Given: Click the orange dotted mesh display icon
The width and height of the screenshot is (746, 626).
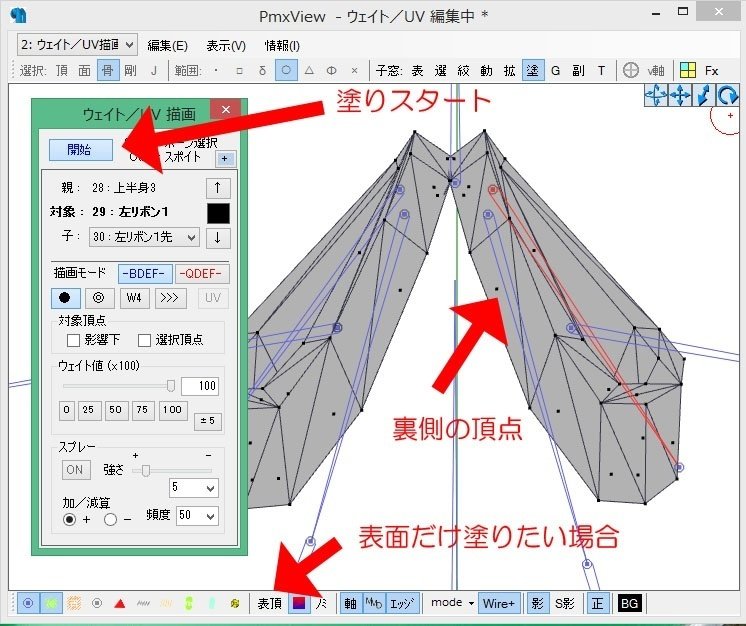Looking at the screenshot, I should pos(74,603).
